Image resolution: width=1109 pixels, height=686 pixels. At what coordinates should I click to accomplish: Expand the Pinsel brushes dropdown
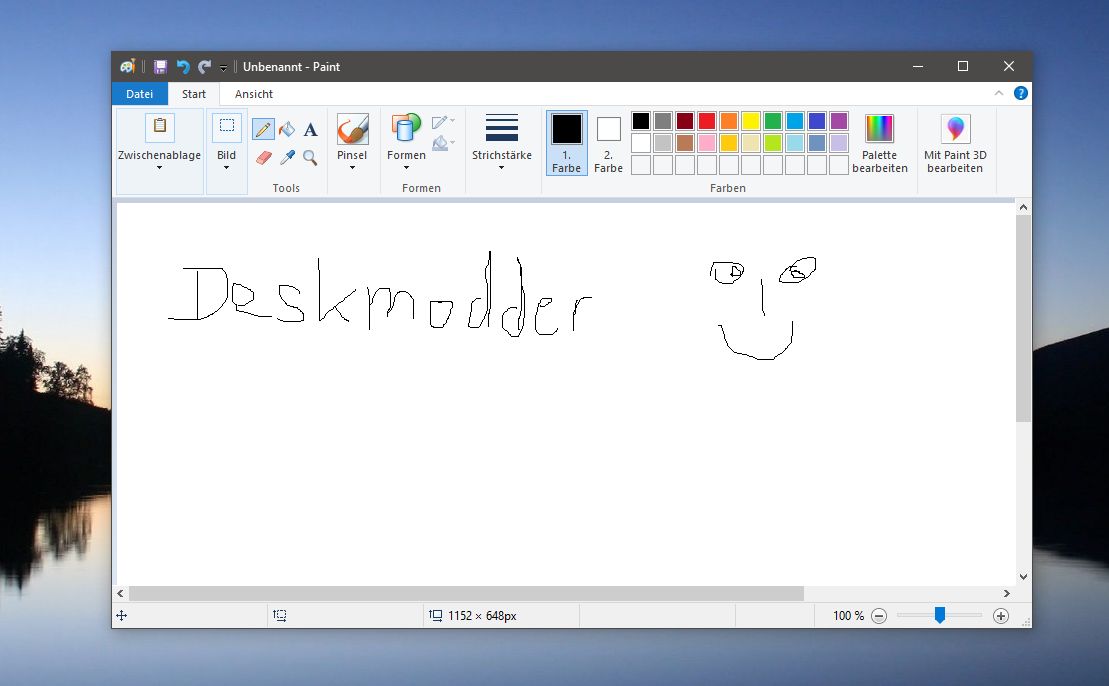click(x=352, y=161)
